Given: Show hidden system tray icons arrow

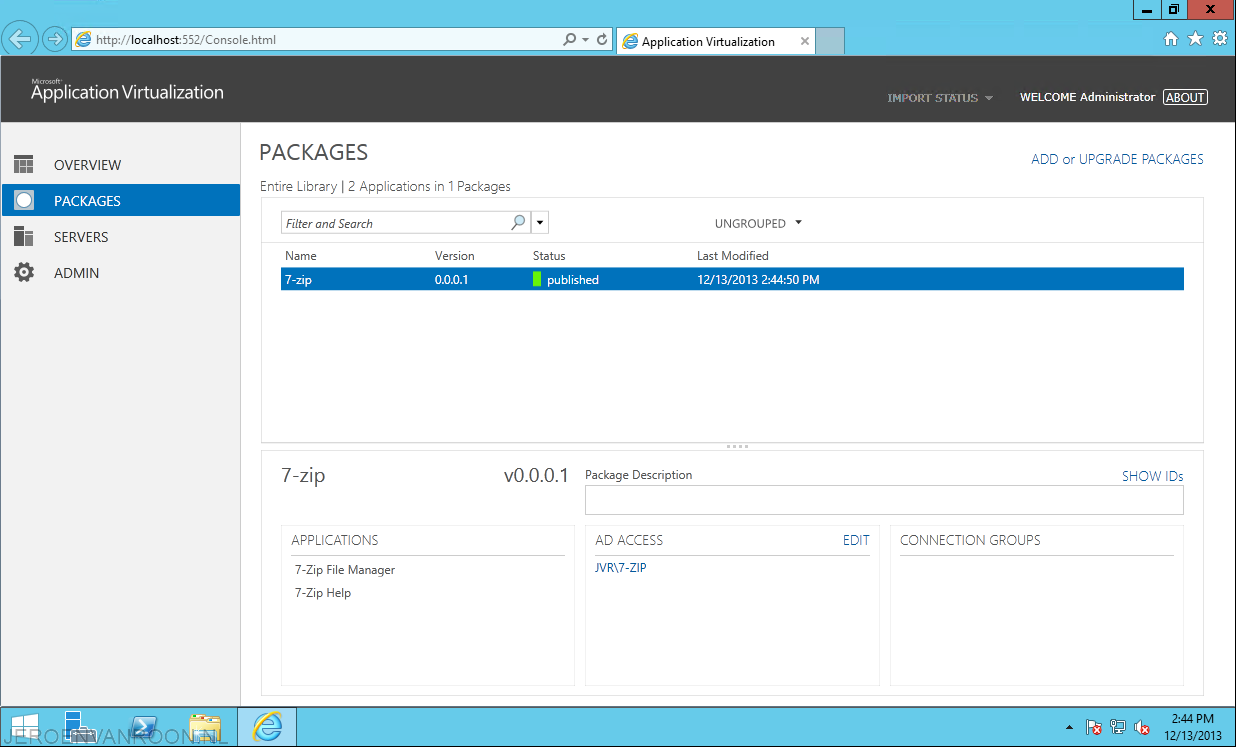Looking at the screenshot, I should click(x=1069, y=728).
